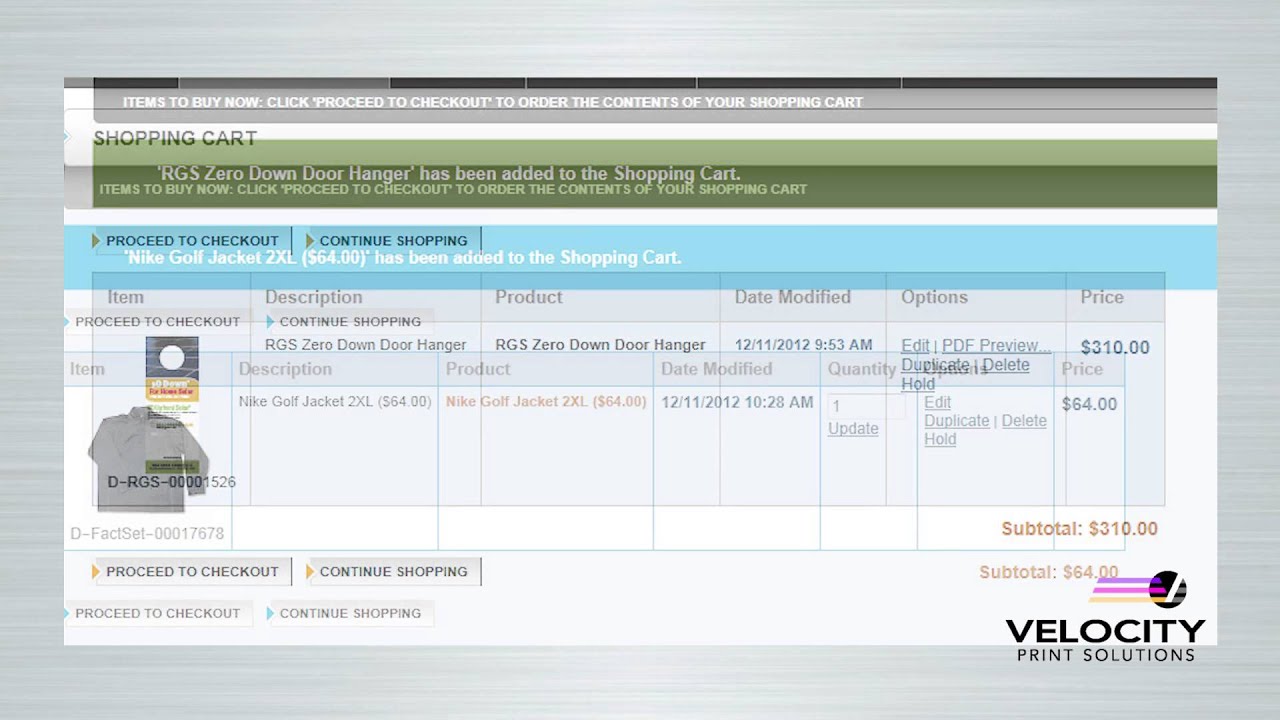Click the SHOPPING CART heading

click(175, 138)
